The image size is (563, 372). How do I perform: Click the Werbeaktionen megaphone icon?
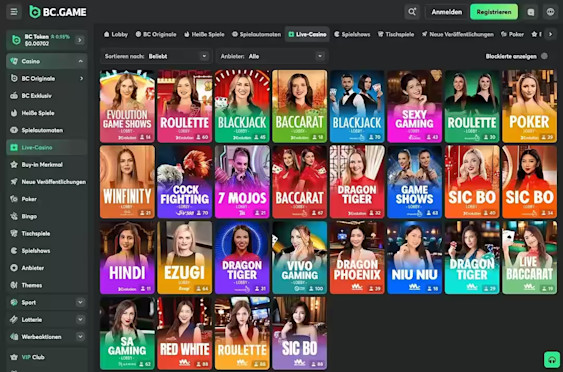click(14, 337)
